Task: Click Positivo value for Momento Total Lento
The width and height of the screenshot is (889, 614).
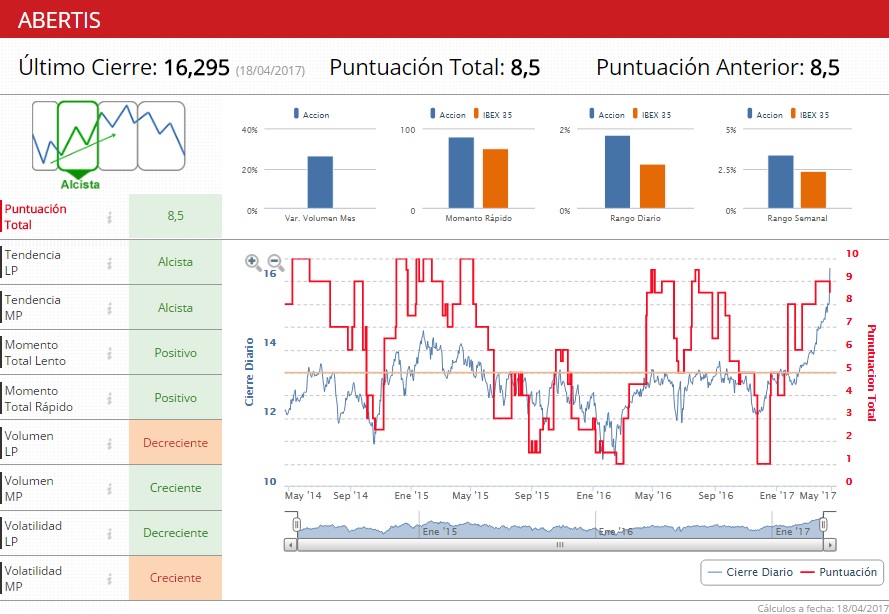Action: click(x=175, y=353)
